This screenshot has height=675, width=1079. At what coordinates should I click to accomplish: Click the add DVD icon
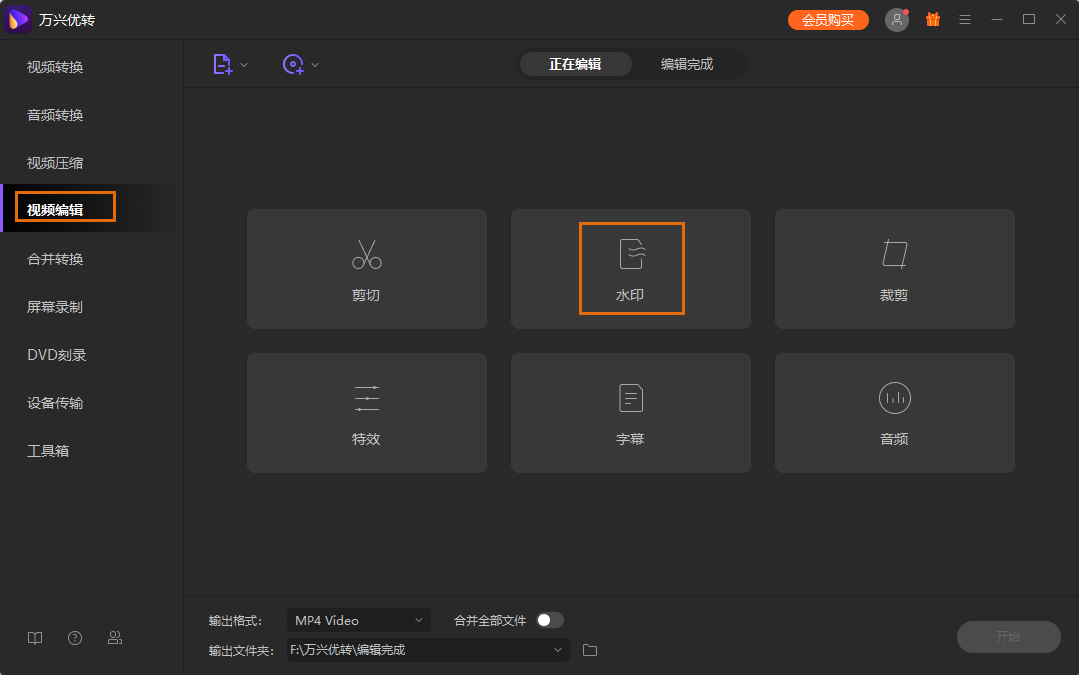(293, 63)
